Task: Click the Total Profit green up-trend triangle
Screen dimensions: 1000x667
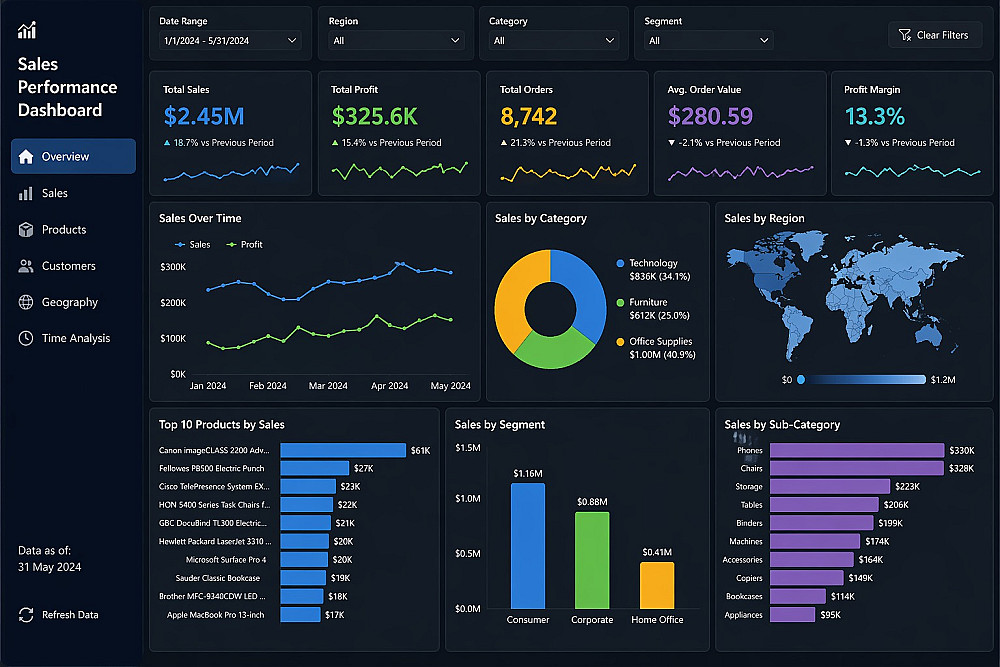Action: point(335,143)
